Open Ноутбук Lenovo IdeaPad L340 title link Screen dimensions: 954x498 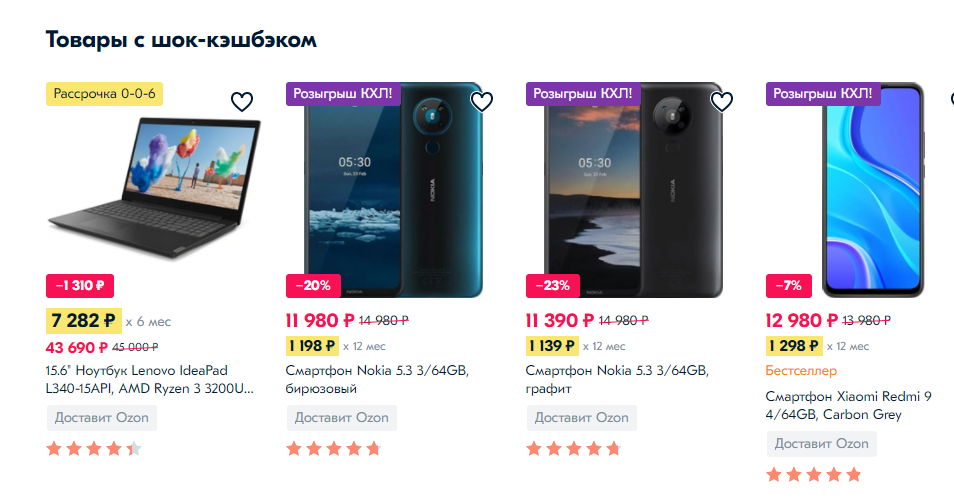point(150,379)
